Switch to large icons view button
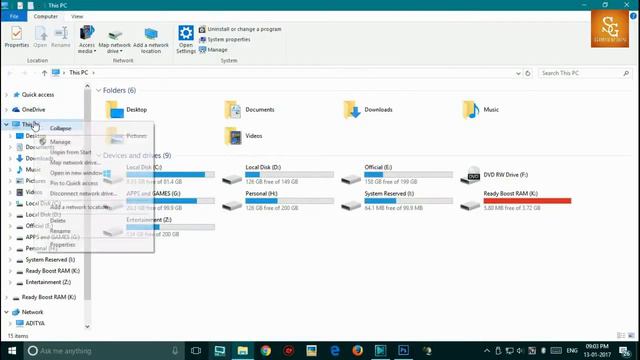This screenshot has width=640, height=360. [x=631, y=336]
